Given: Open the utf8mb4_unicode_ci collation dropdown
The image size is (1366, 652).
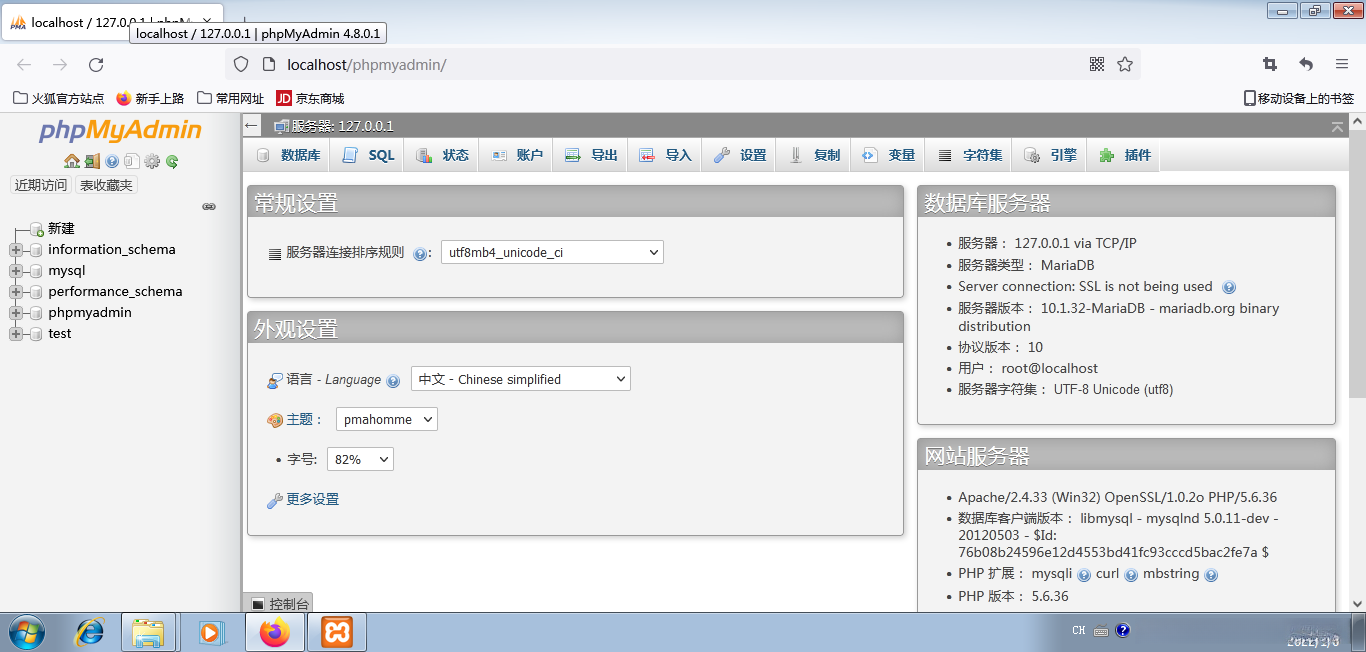Looking at the screenshot, I should click(552, 253).
